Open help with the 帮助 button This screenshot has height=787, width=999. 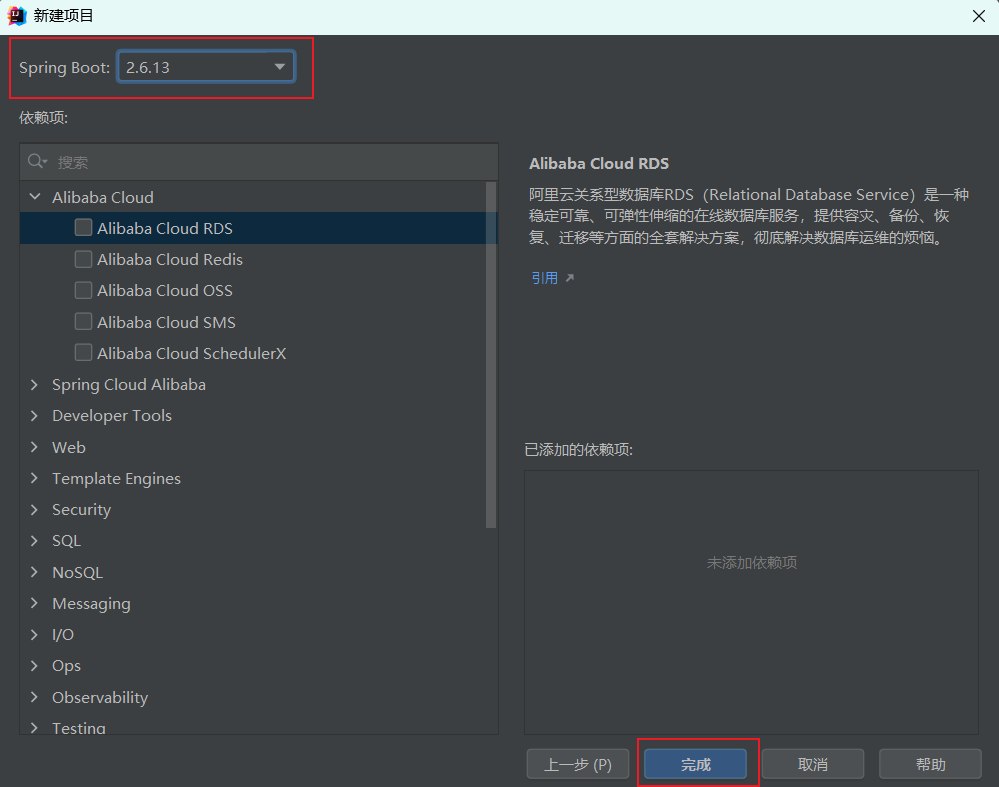tap(930, 764)
